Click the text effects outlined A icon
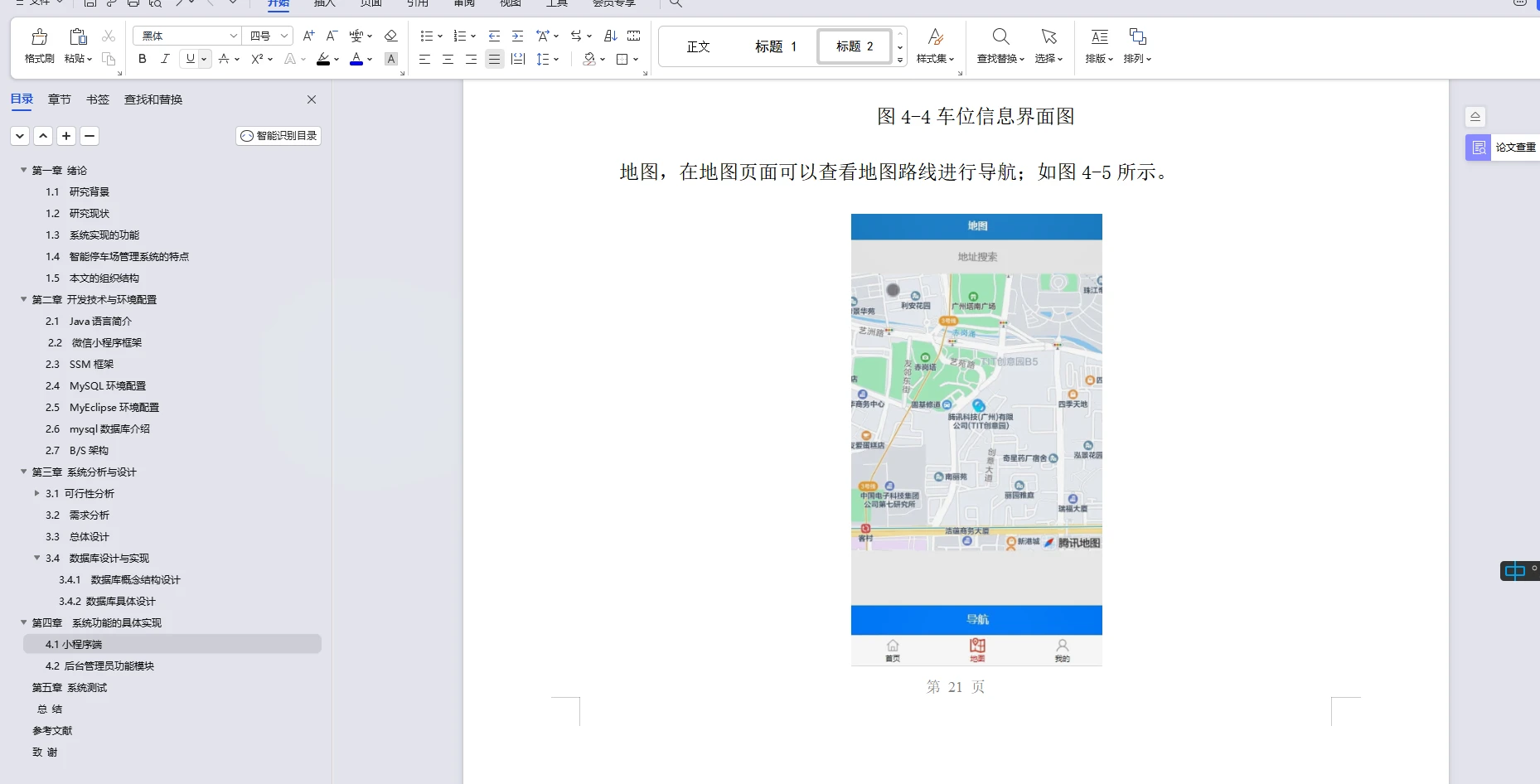Viewport: 1540px width, 784px height. click(x=290, y=59)
